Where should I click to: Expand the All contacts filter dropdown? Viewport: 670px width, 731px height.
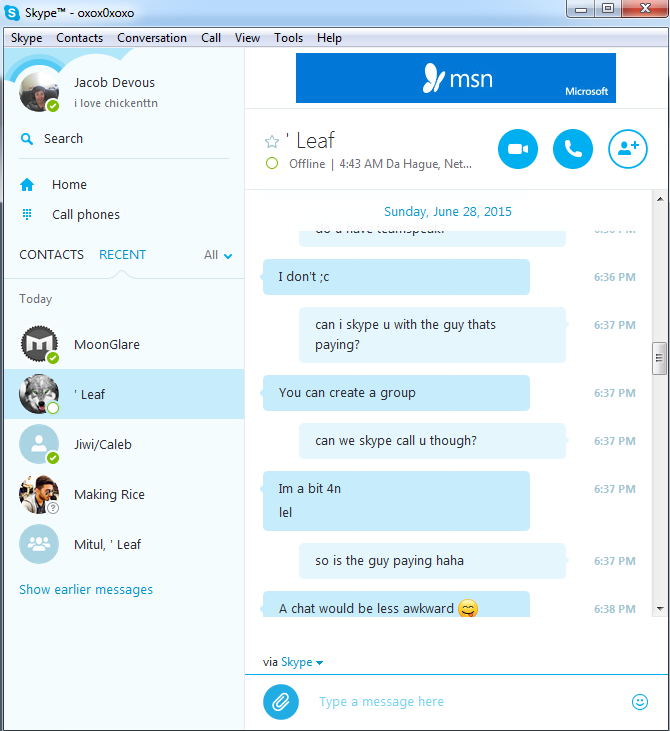click(x=218, y=255)
